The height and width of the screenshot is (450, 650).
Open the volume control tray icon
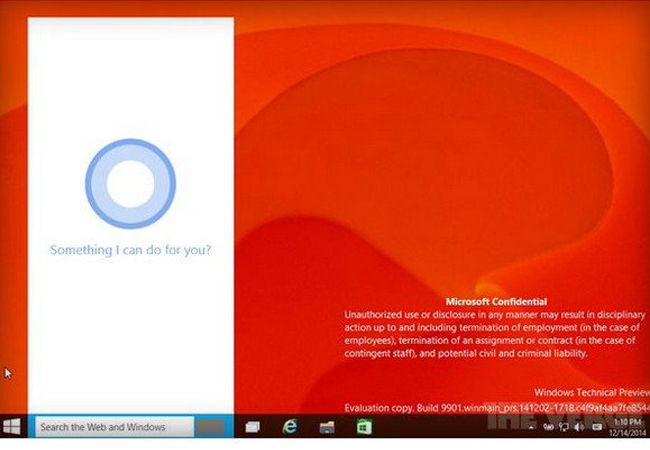[x=579, y=427]
